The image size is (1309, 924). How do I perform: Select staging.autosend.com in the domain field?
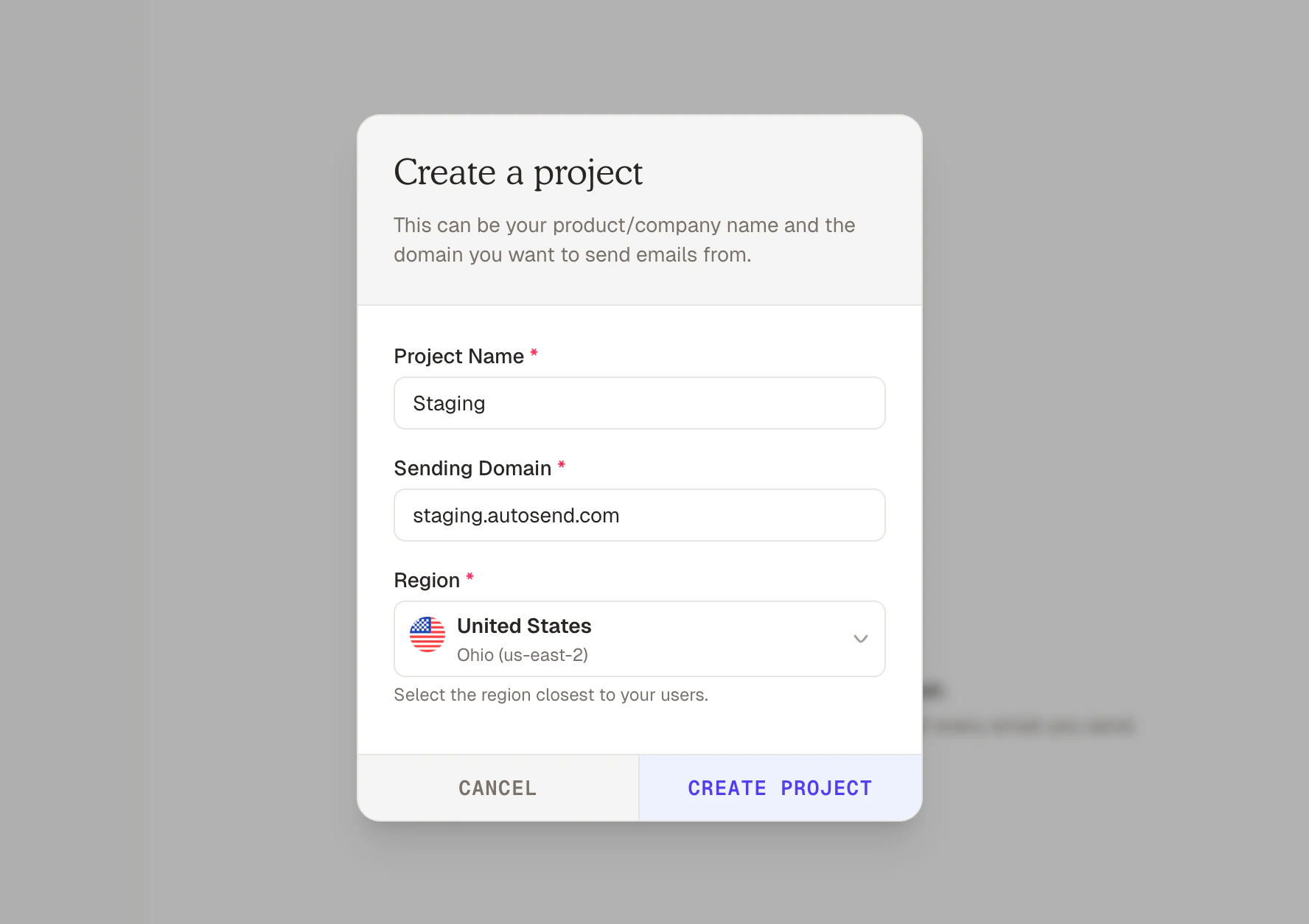click(x=516, y=515)
